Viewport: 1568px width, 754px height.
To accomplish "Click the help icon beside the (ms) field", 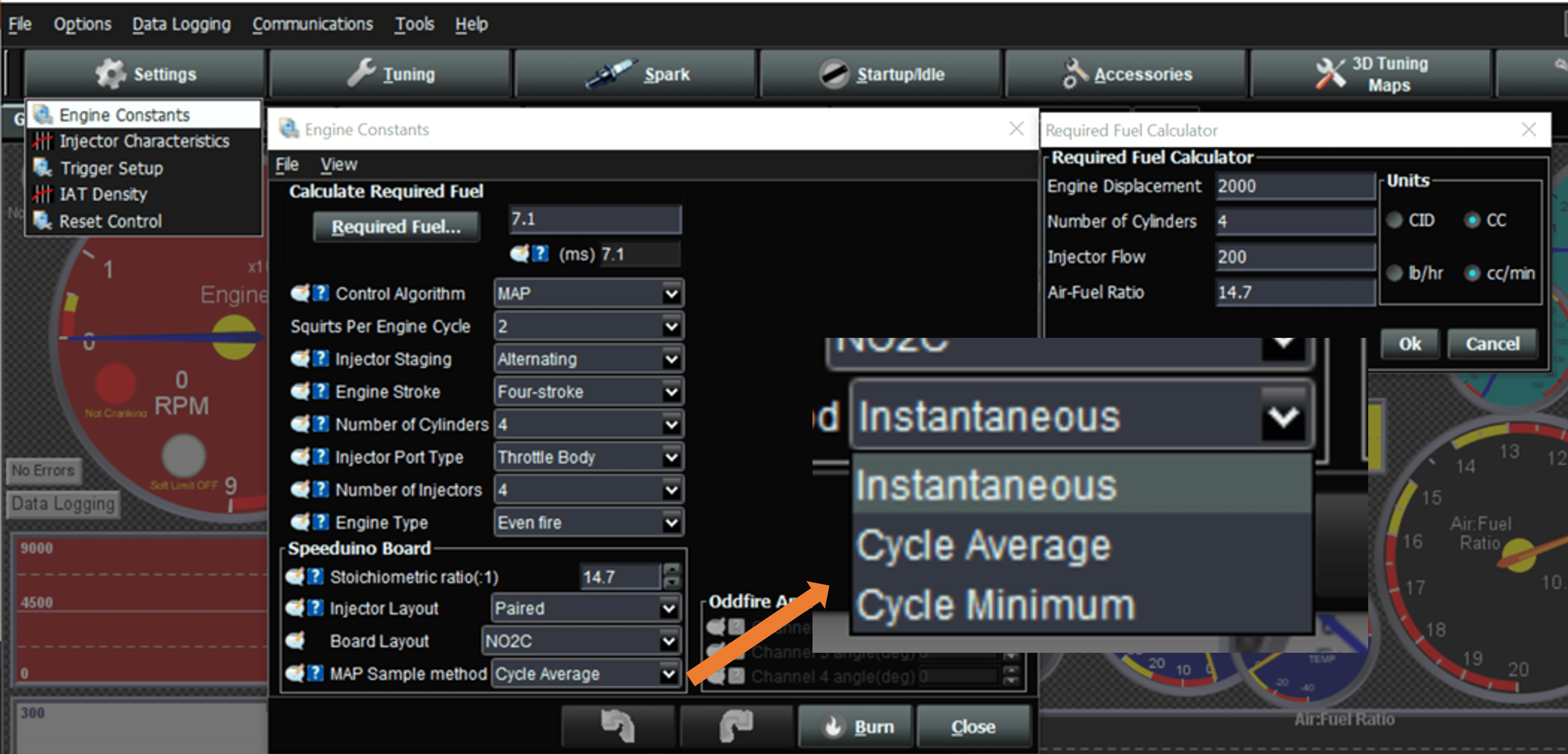I will coord(540,253).
